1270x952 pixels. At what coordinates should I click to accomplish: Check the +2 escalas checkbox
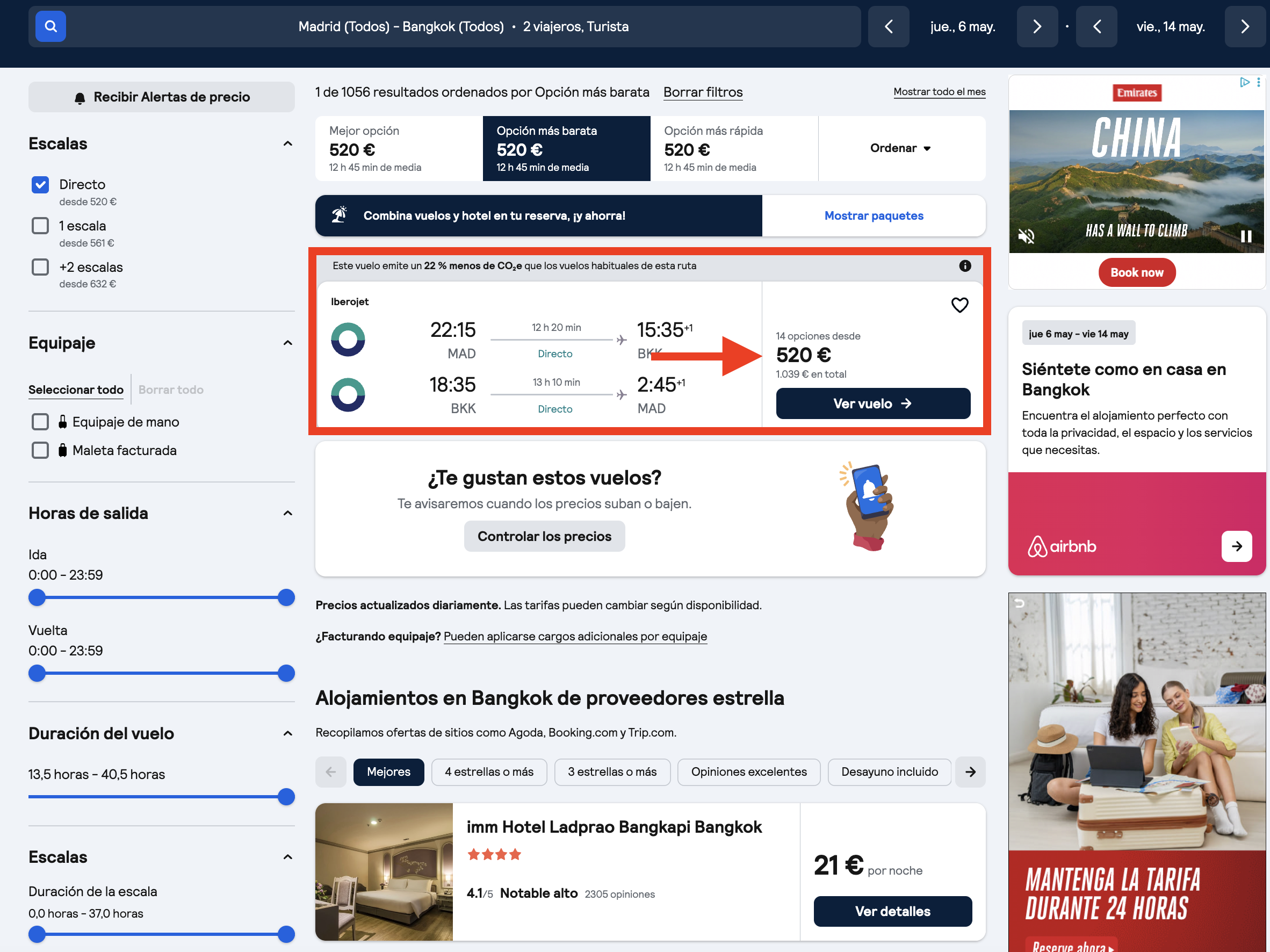[40, 267]
